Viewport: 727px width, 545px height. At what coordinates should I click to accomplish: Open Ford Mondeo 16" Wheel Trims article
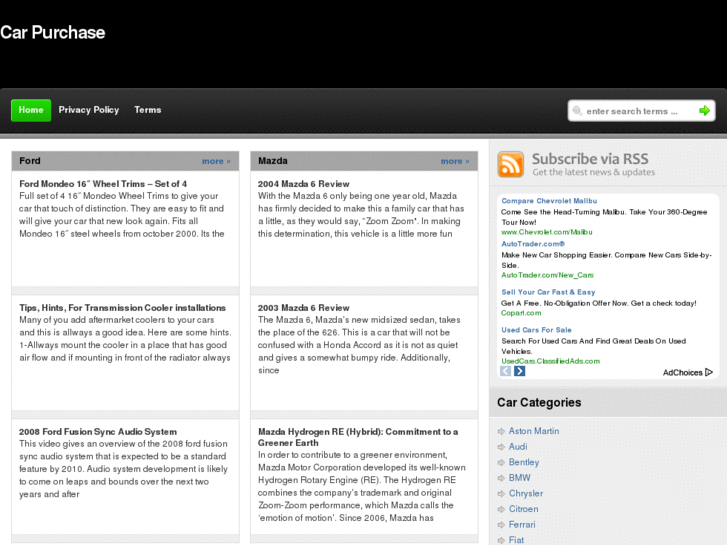coord(103,184)
